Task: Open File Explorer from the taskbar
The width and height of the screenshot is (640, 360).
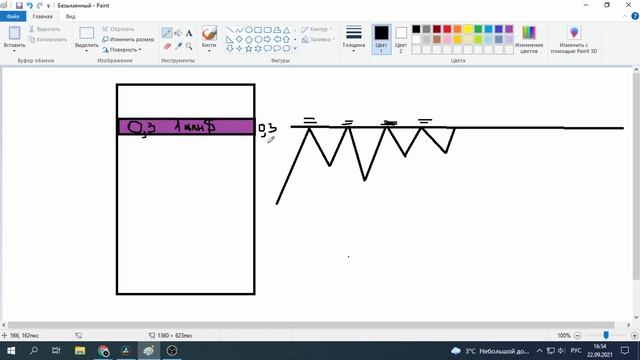Action: tap(80, 351)
